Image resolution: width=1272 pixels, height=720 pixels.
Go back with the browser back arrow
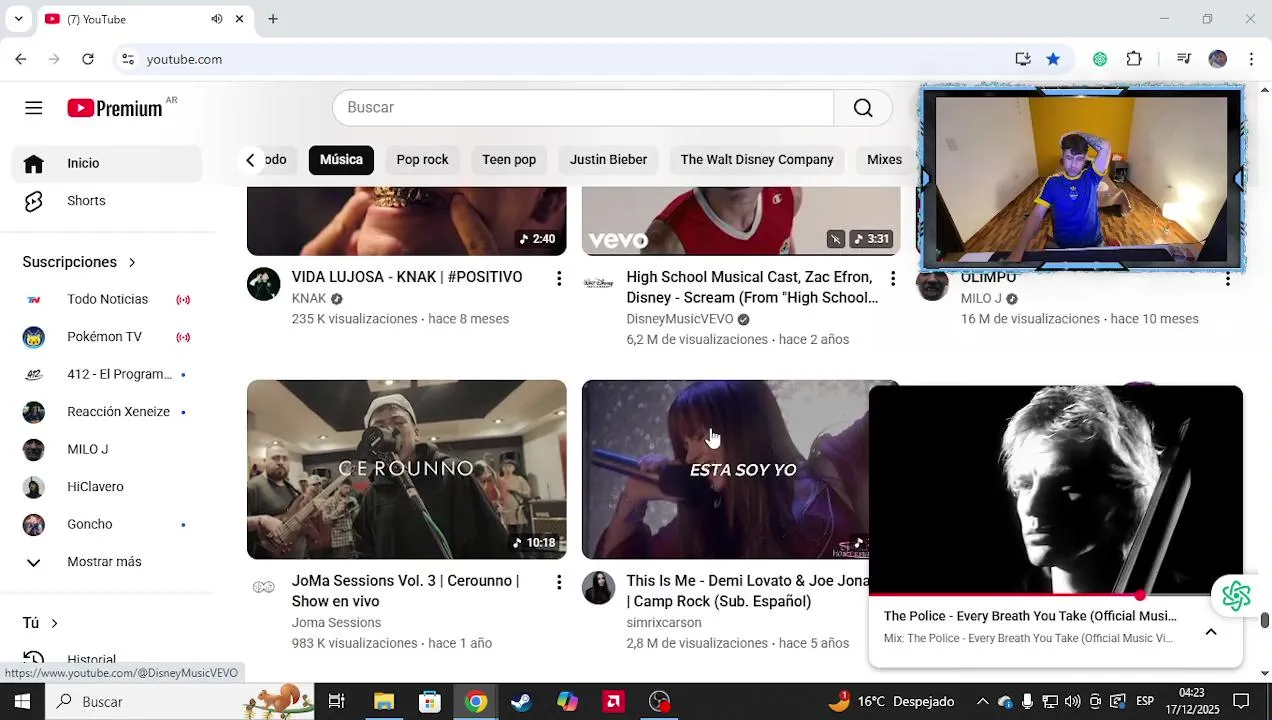point(21,59)
